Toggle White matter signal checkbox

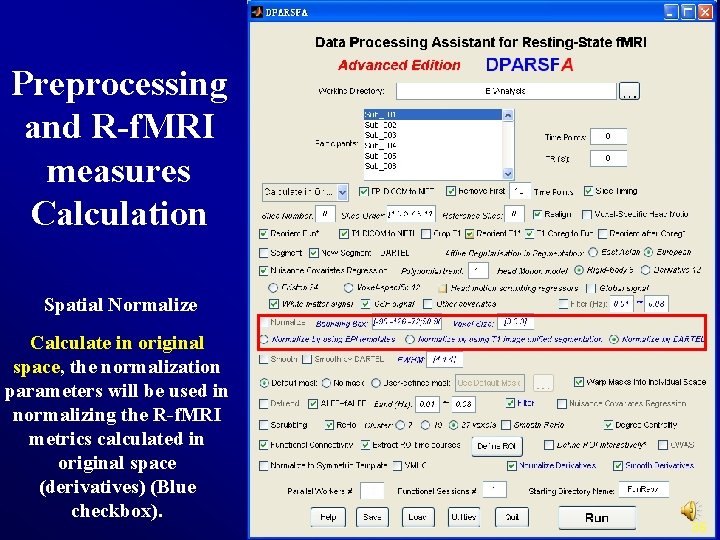point(274,304)
